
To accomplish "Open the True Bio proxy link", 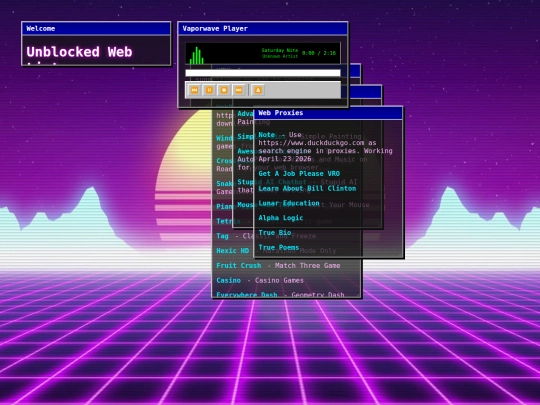I will coord(274,233).
